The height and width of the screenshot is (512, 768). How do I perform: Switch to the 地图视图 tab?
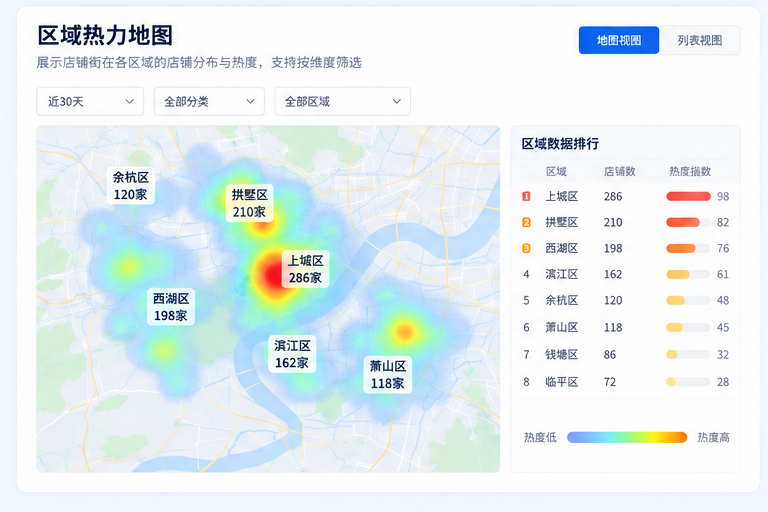(x=619, y=40)
